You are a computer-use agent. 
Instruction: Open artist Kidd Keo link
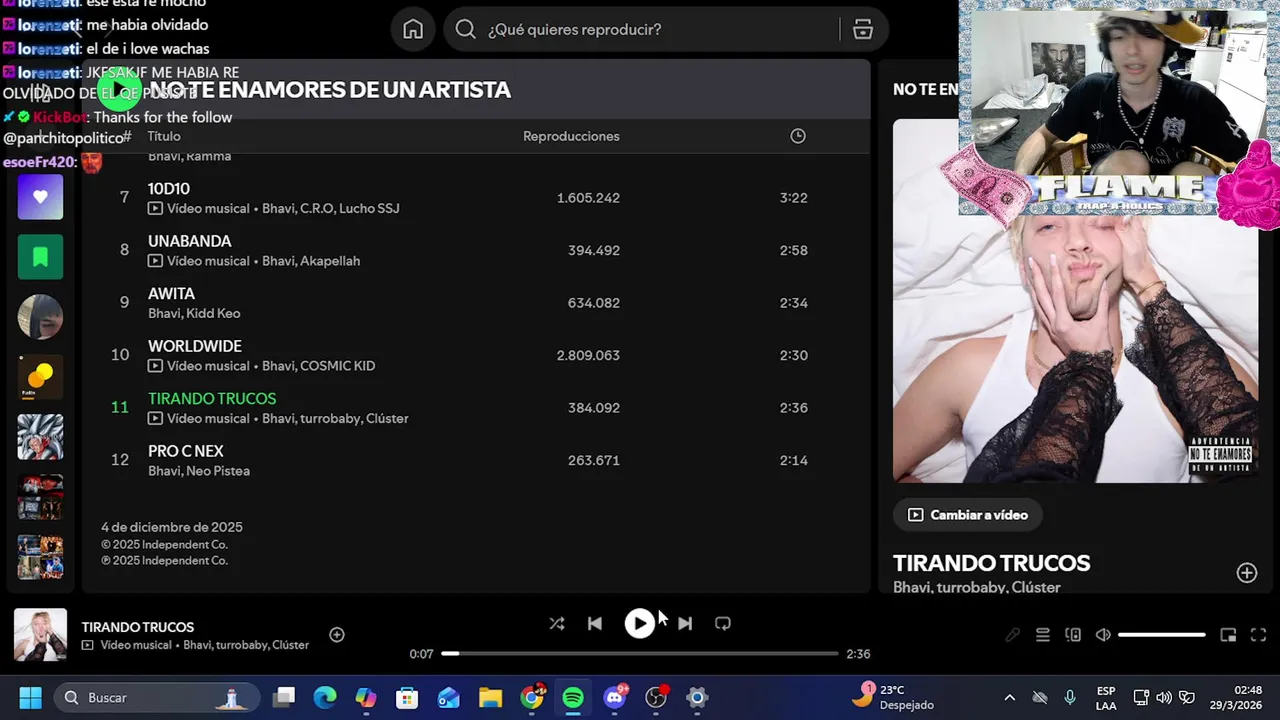coord(213,313)
